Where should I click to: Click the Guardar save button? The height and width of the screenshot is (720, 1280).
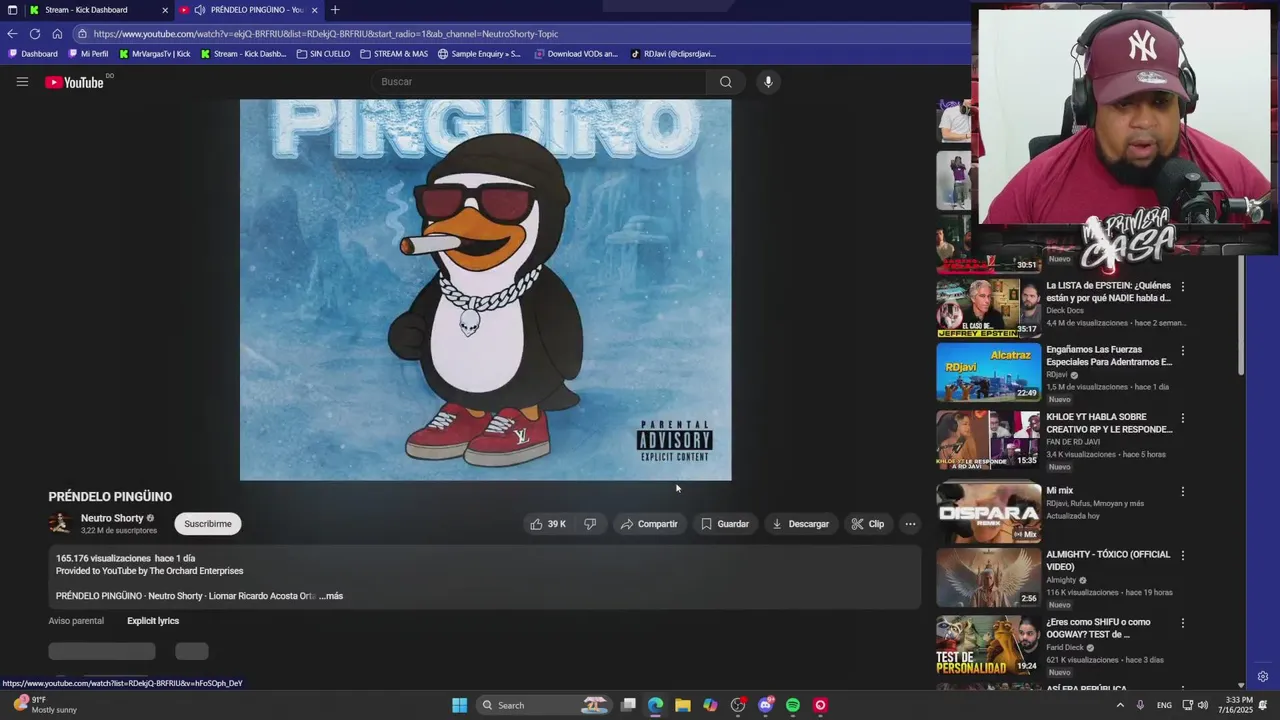[724, 524]
